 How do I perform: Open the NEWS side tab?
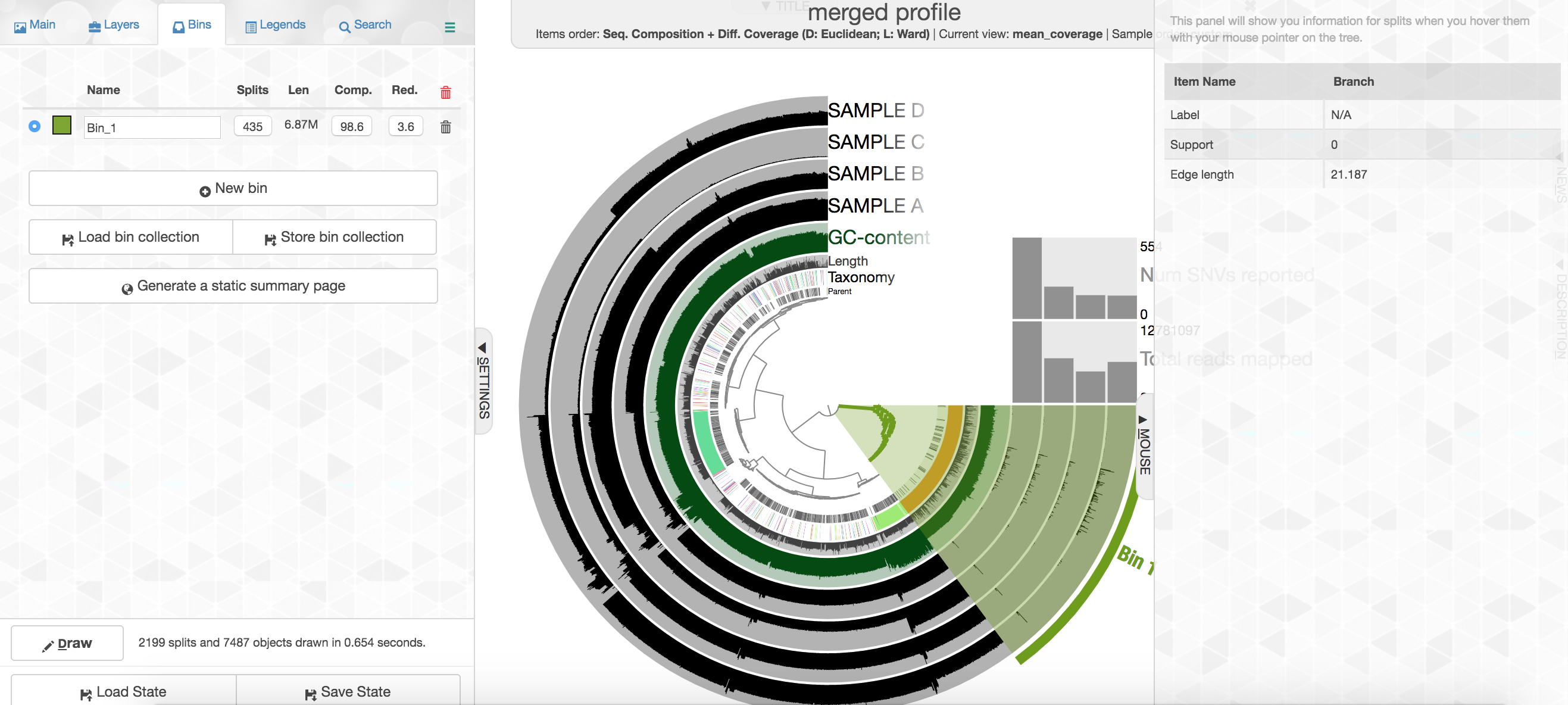pyautogui.click(x=1560, y=179)
